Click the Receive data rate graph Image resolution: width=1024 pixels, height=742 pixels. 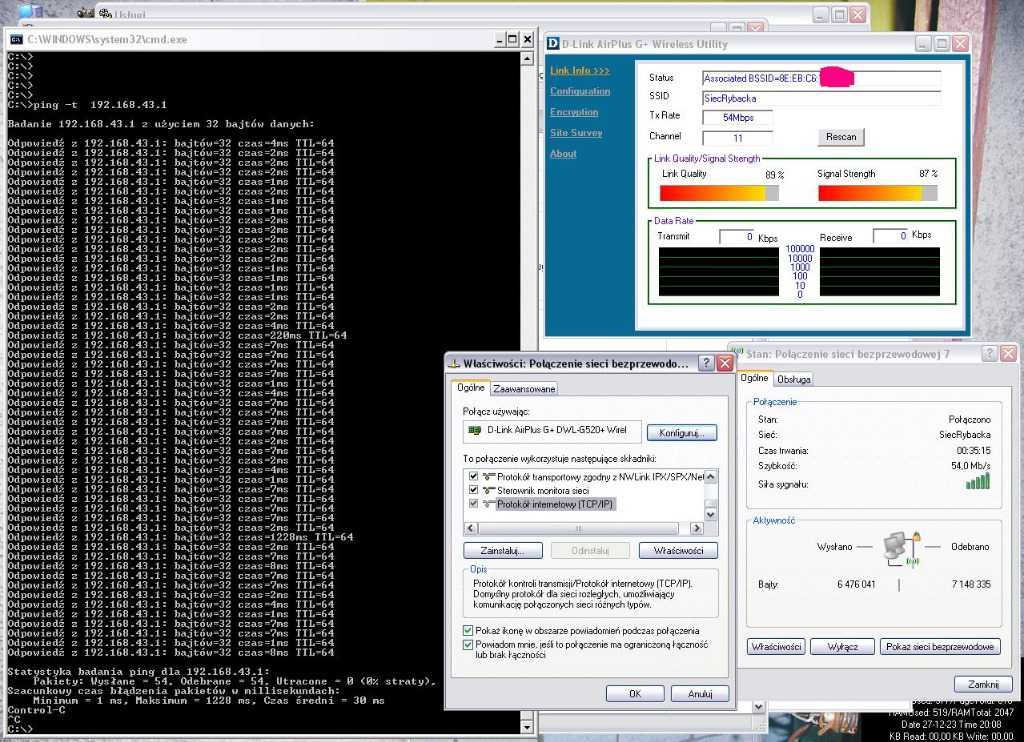[x=880, y=272]
